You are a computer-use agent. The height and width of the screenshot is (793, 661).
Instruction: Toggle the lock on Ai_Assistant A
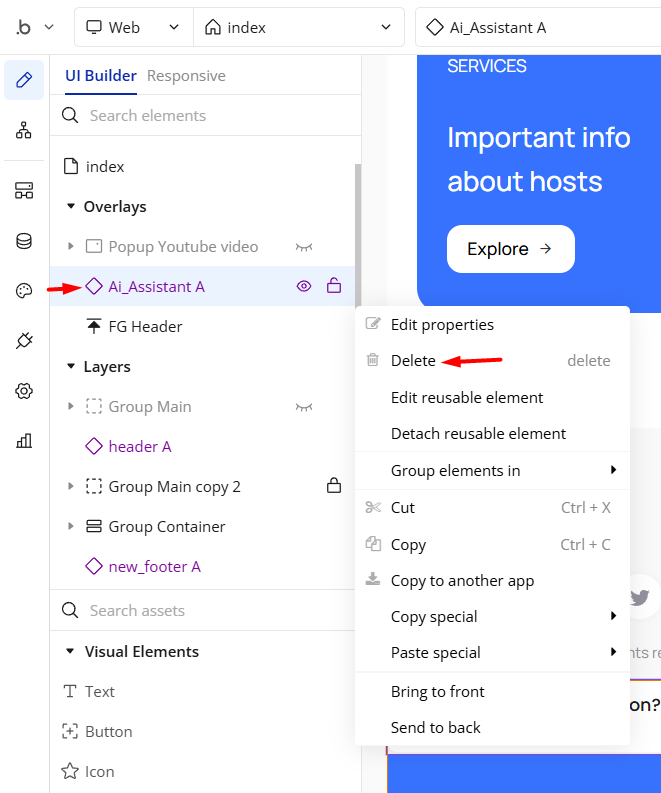pyautogui.click(x=334, y=286)
